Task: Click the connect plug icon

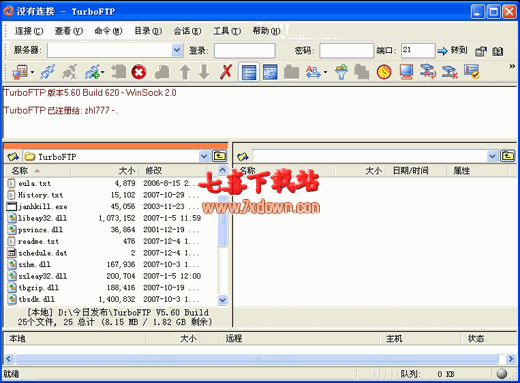Action: pos(48,72)
